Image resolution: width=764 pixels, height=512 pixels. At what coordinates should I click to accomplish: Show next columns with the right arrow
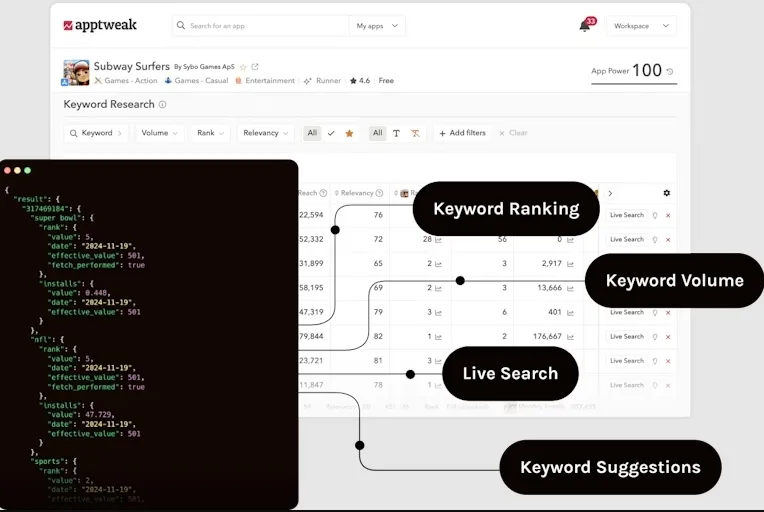pyautogui.click(x=610, y=193)
